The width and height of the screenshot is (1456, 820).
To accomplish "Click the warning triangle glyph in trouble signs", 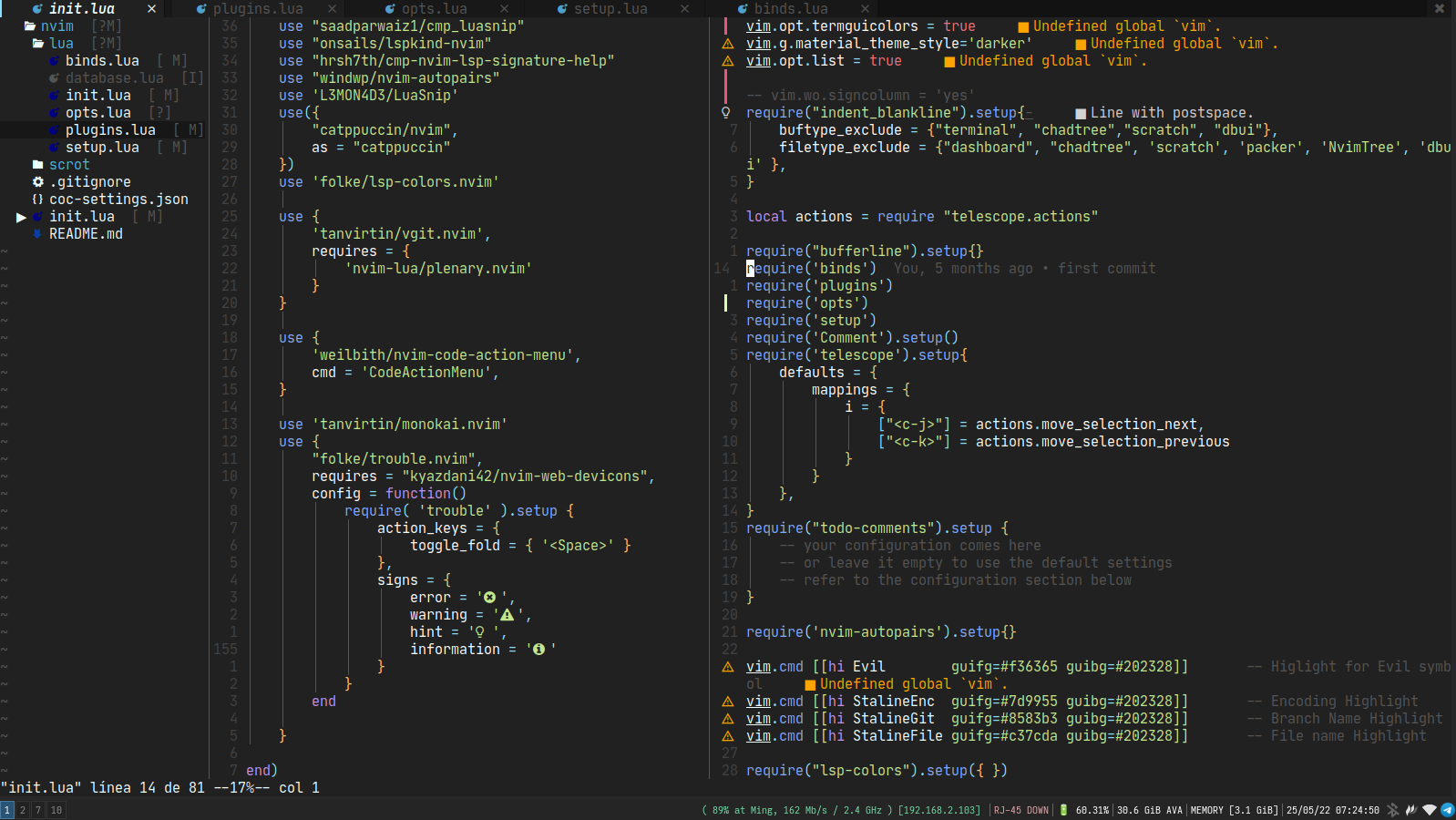I will [508, 615].
